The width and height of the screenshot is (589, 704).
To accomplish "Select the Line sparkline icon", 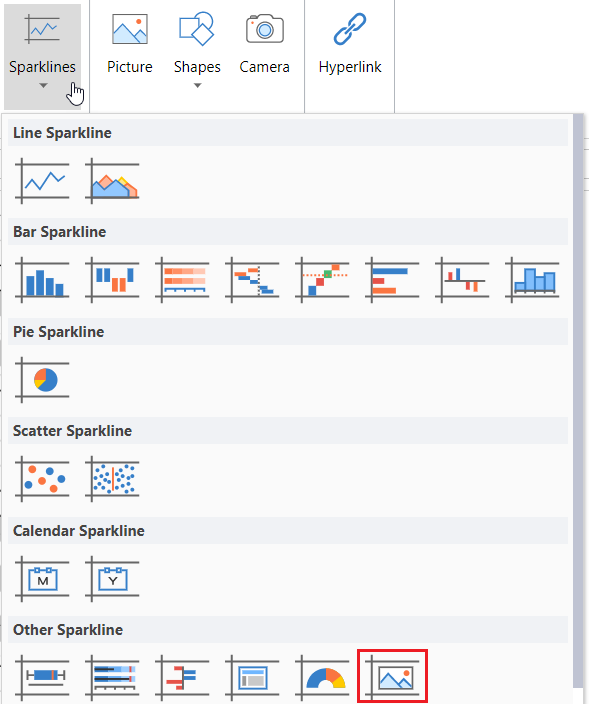I will pos(42,181).
